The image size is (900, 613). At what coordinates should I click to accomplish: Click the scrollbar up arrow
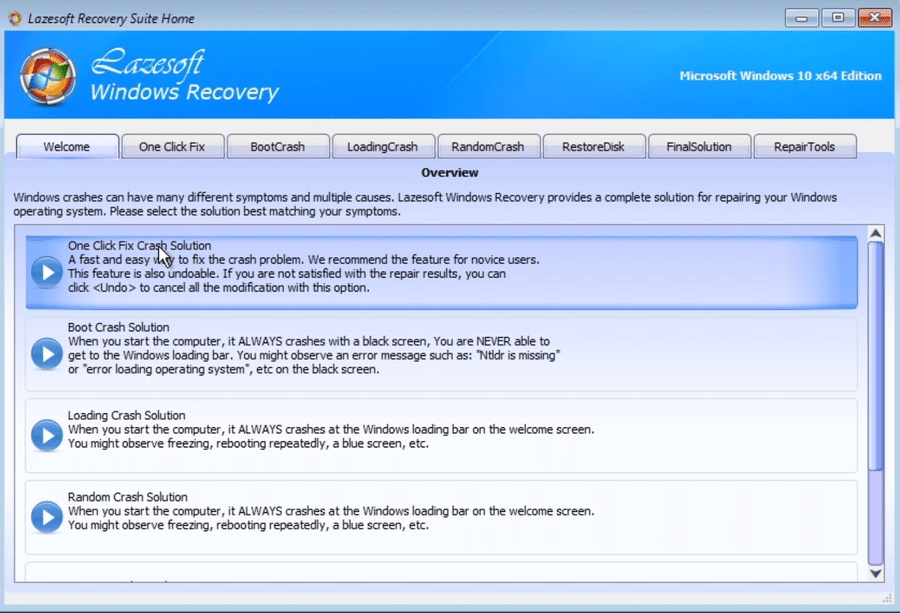[x=876, y=233]
